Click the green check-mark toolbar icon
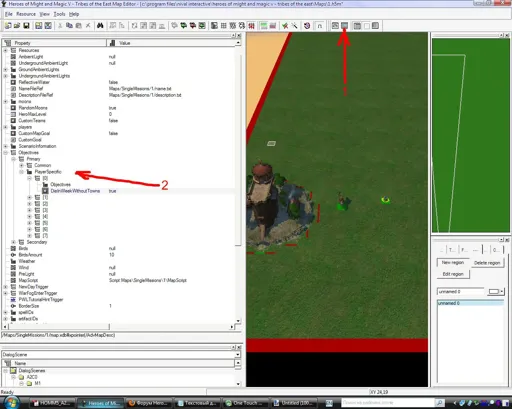Viewport: 512px width, 409px height. tap(285, 26)
